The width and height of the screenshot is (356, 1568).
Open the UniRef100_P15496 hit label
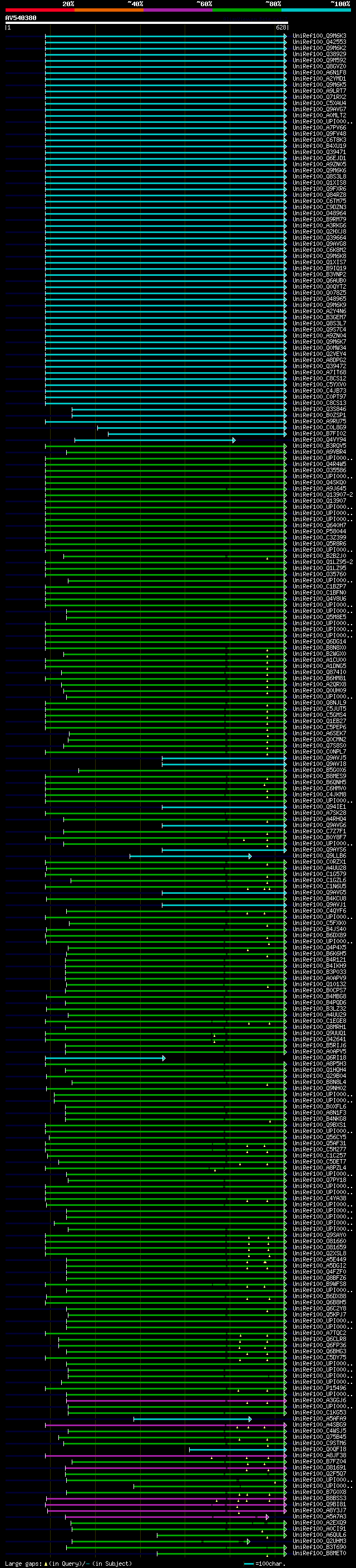click(319, 1388)
